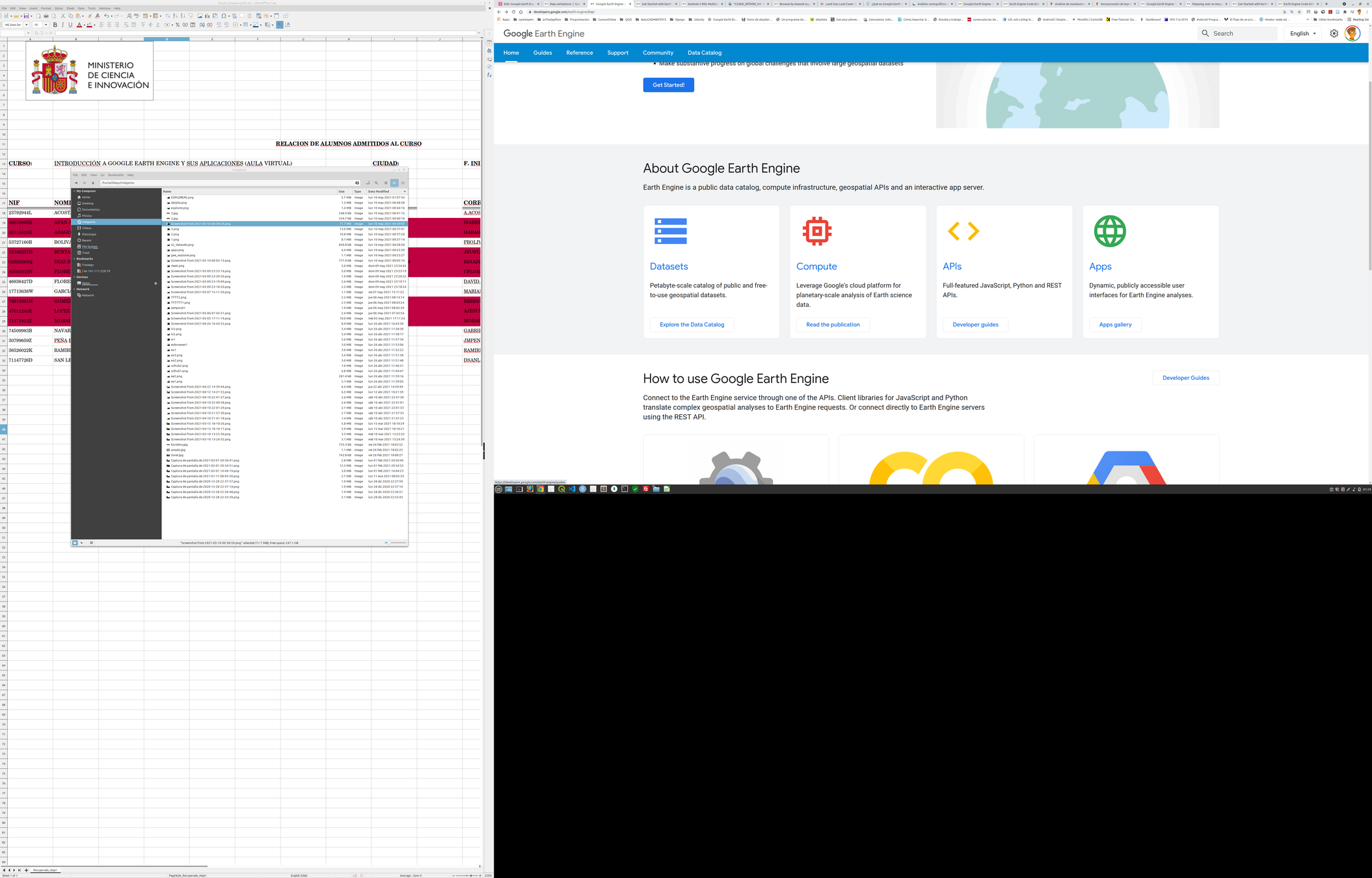This screenshot has width=1372, height=878.
Task: Switch to the Data Catalog tab
Action: (704, 53)
